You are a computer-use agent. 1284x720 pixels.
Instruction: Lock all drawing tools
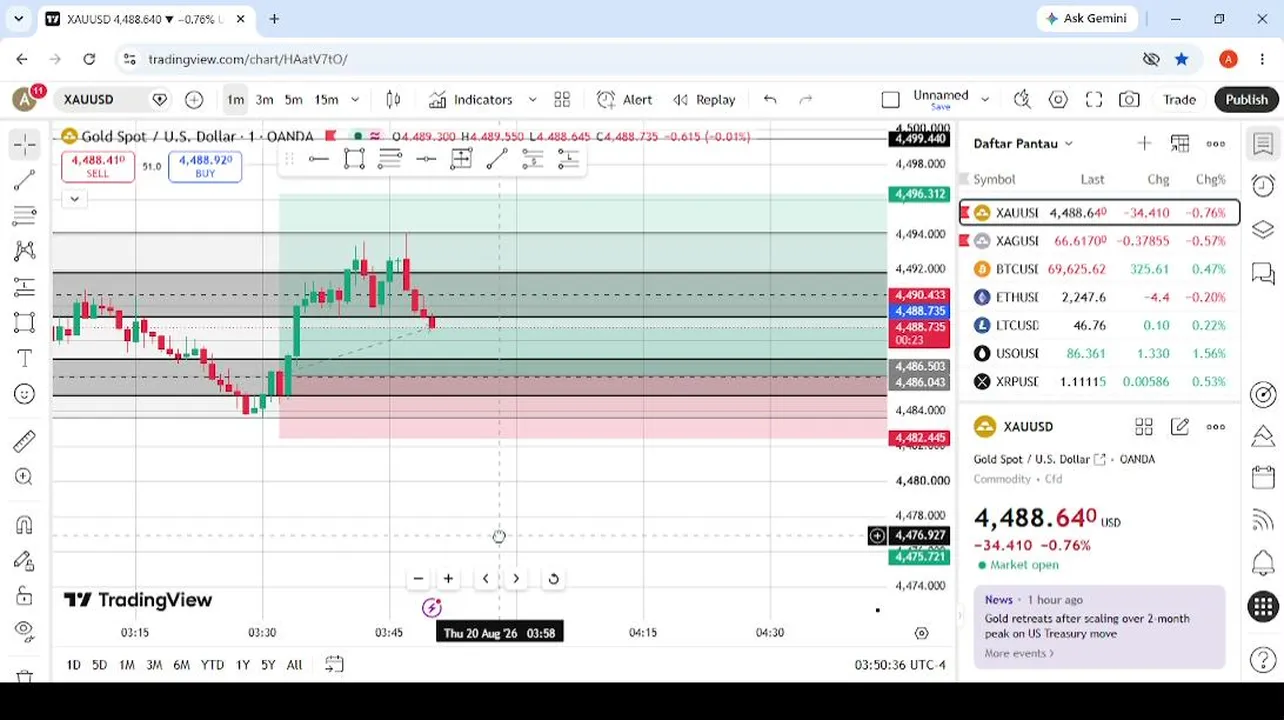[x=25, y=597]
